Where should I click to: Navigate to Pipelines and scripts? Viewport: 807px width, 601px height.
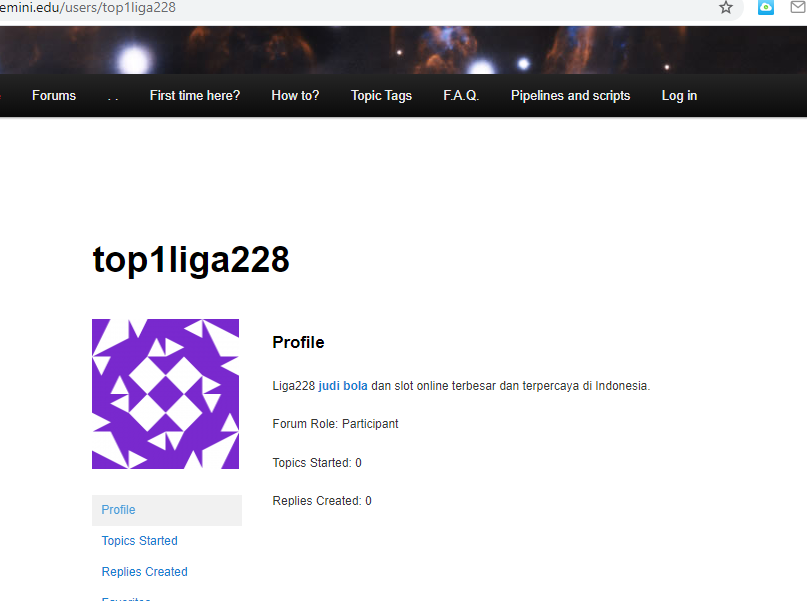[570, 96]
